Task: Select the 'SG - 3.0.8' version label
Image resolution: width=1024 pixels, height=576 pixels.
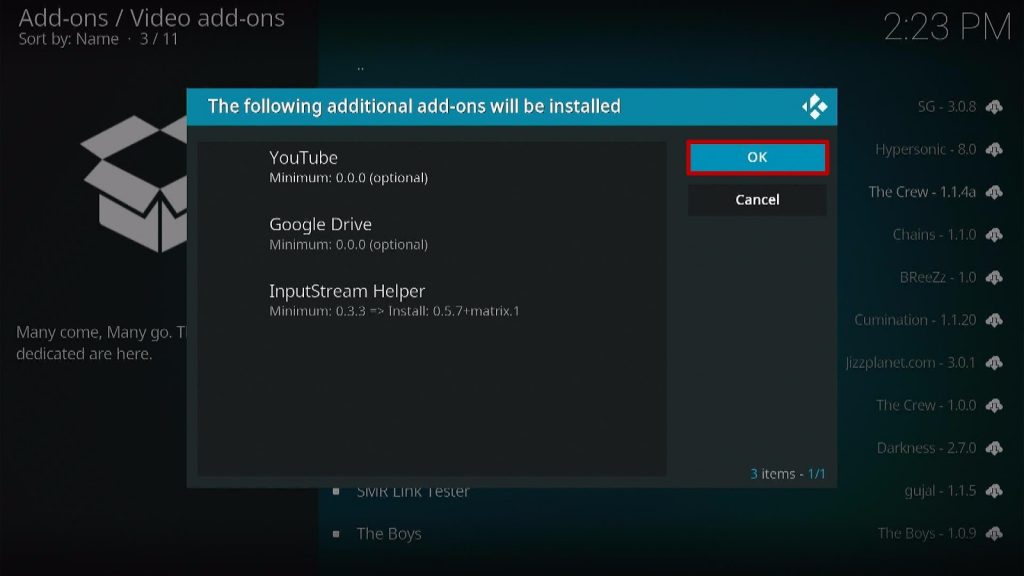Action: click(x=946, y=106)
